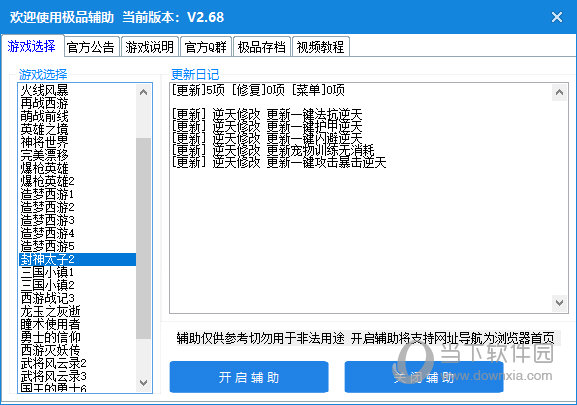Open the 极品存档 tab
The width and height of the screenshot is (577, 405).
[262, 47]
